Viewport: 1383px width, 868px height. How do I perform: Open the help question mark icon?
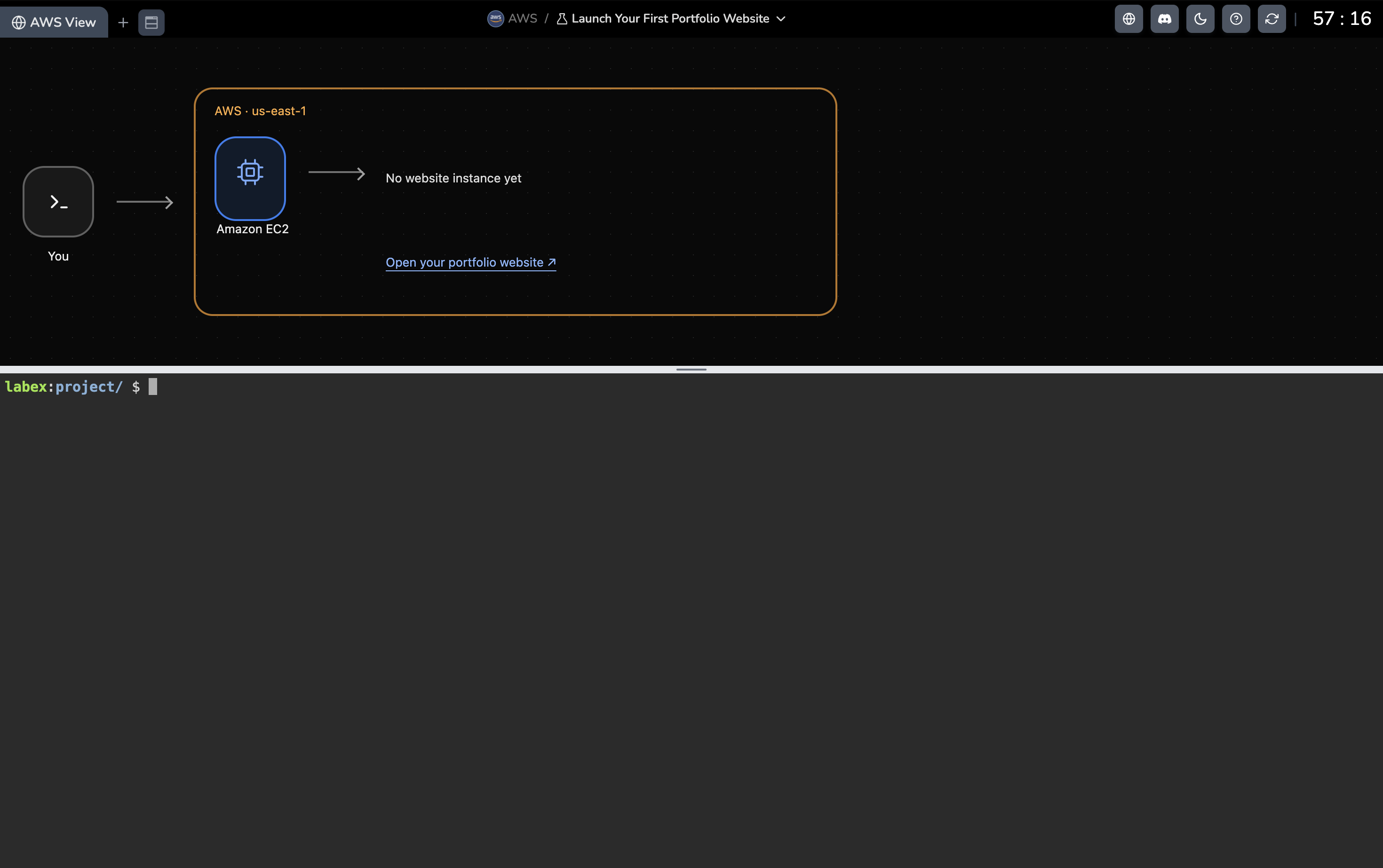[x=1236, y=19]
